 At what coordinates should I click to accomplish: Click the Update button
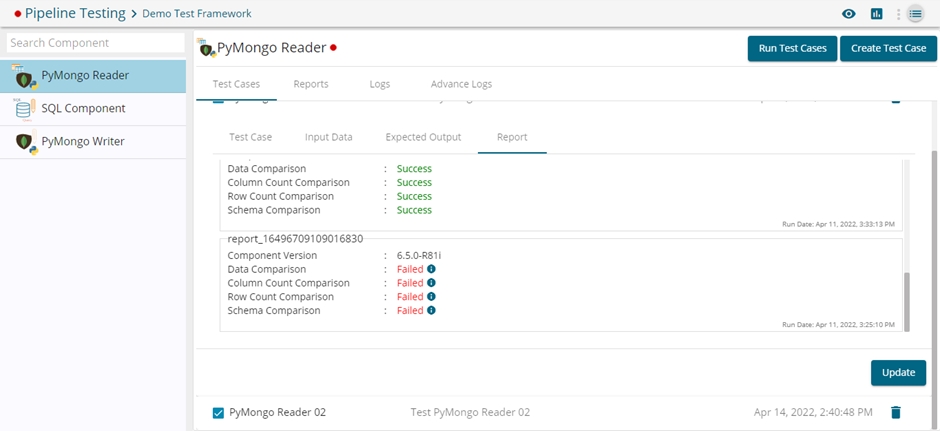898,373
